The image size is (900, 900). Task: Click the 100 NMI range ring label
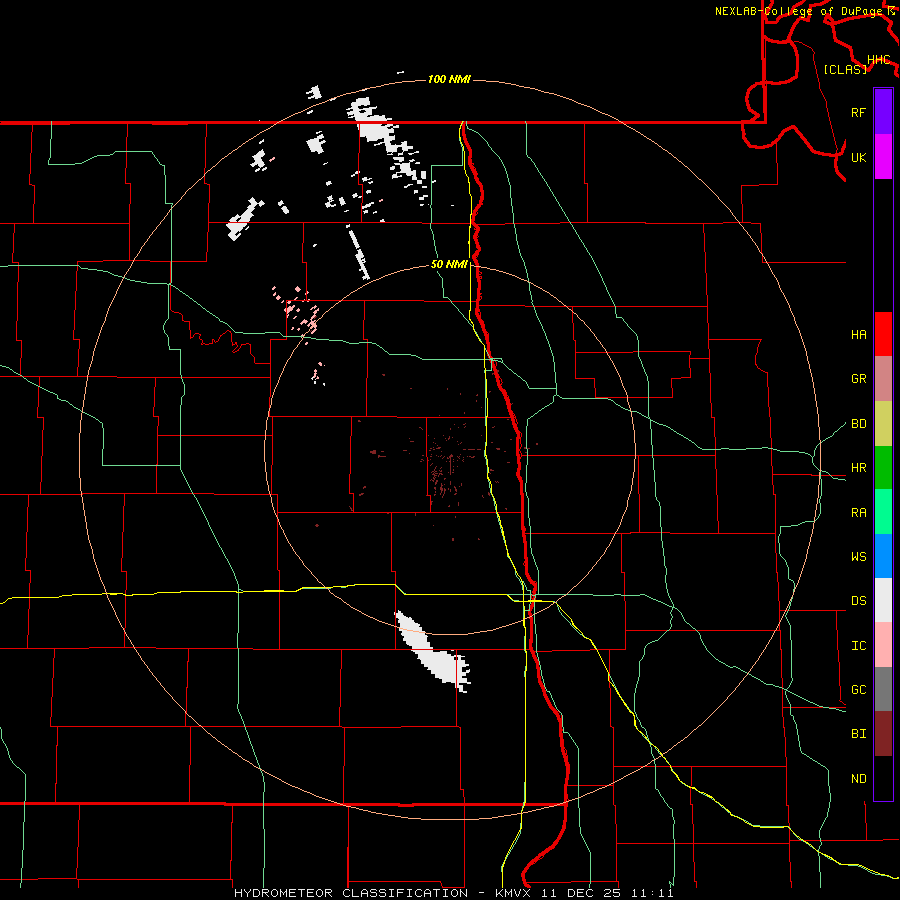click(449, 79)
